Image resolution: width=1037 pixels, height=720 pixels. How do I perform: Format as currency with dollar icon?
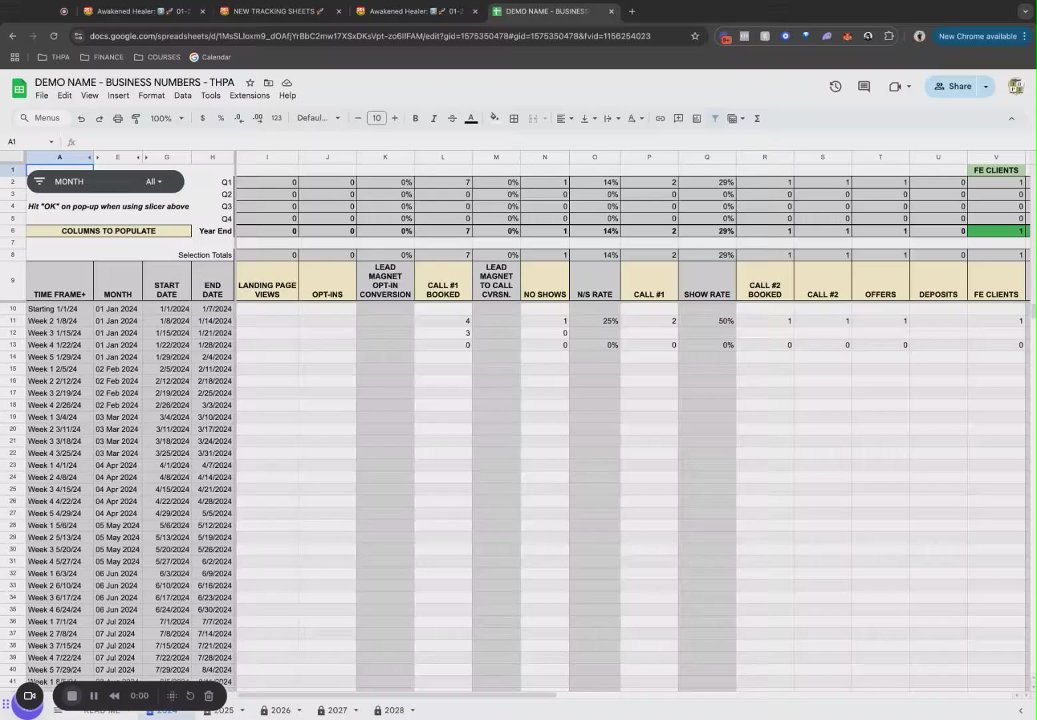coord(202,118)
